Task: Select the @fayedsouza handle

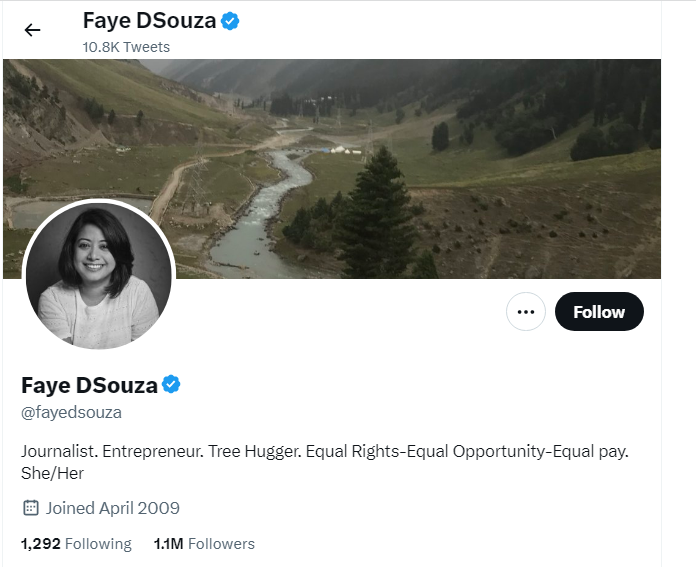Action: (x=71, y=412)
